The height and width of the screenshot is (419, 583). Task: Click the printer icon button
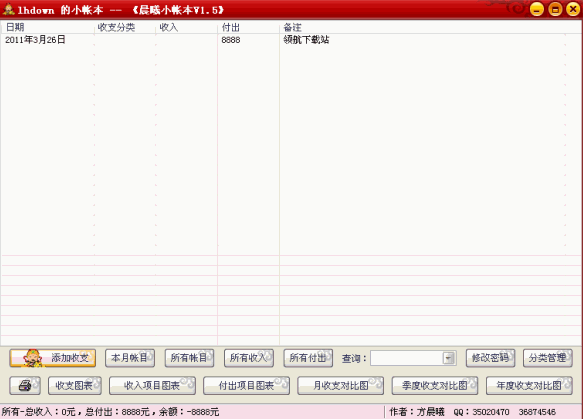(x=25, y=386)
